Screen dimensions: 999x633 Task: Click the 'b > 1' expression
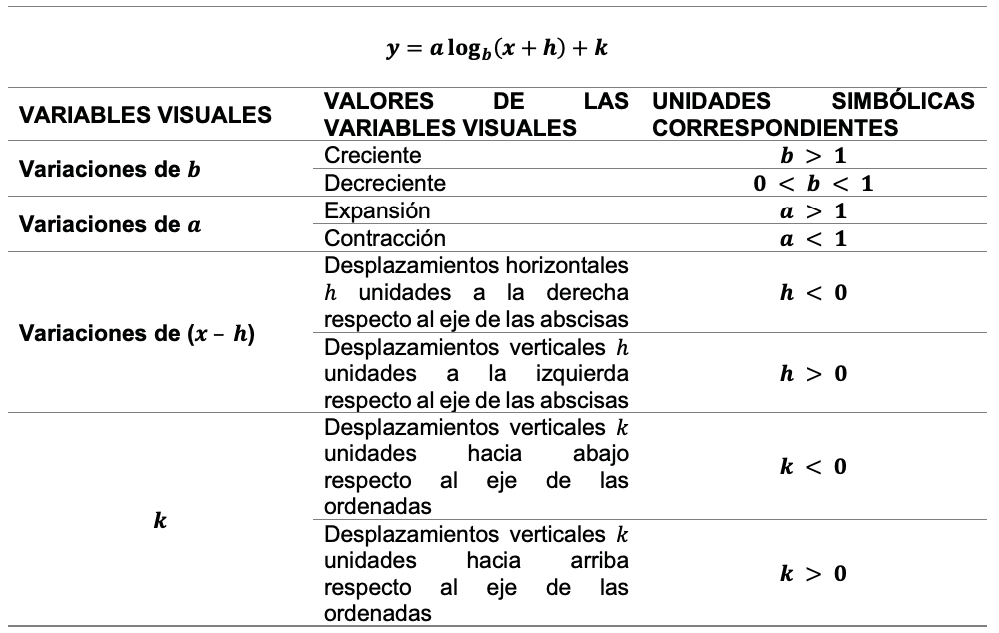(x=812, y=156)
